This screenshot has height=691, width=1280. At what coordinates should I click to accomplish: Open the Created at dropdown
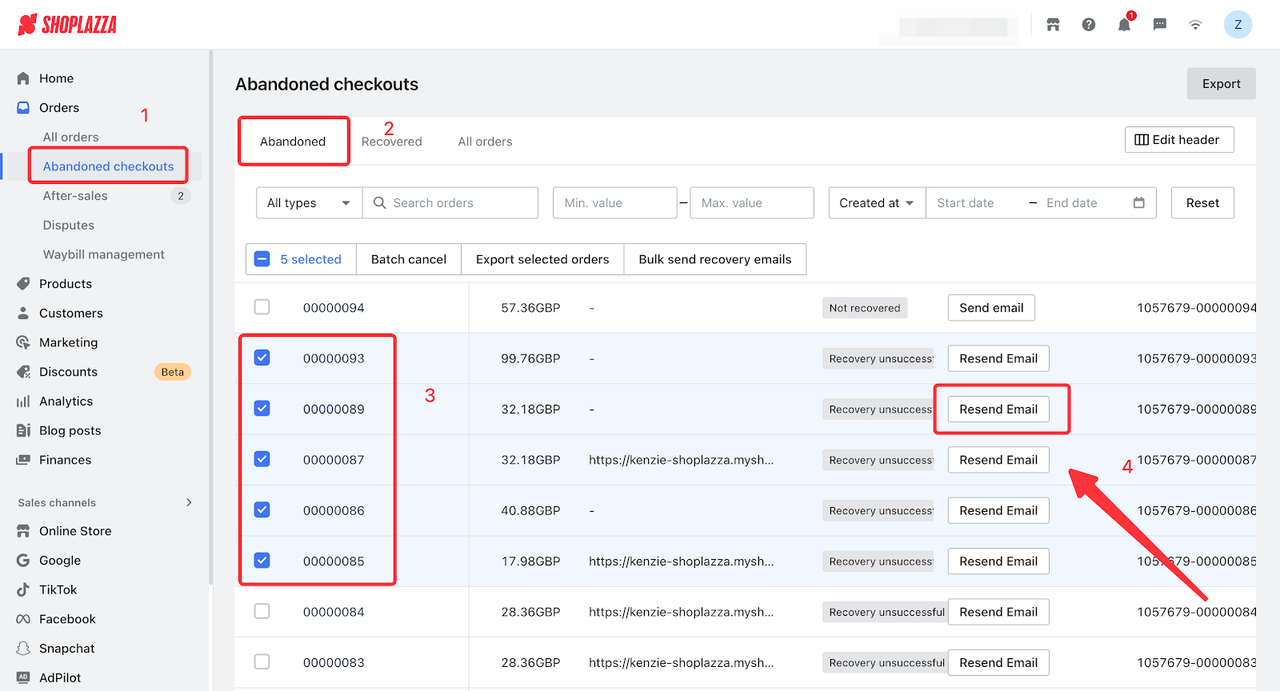tap(876, 203)
